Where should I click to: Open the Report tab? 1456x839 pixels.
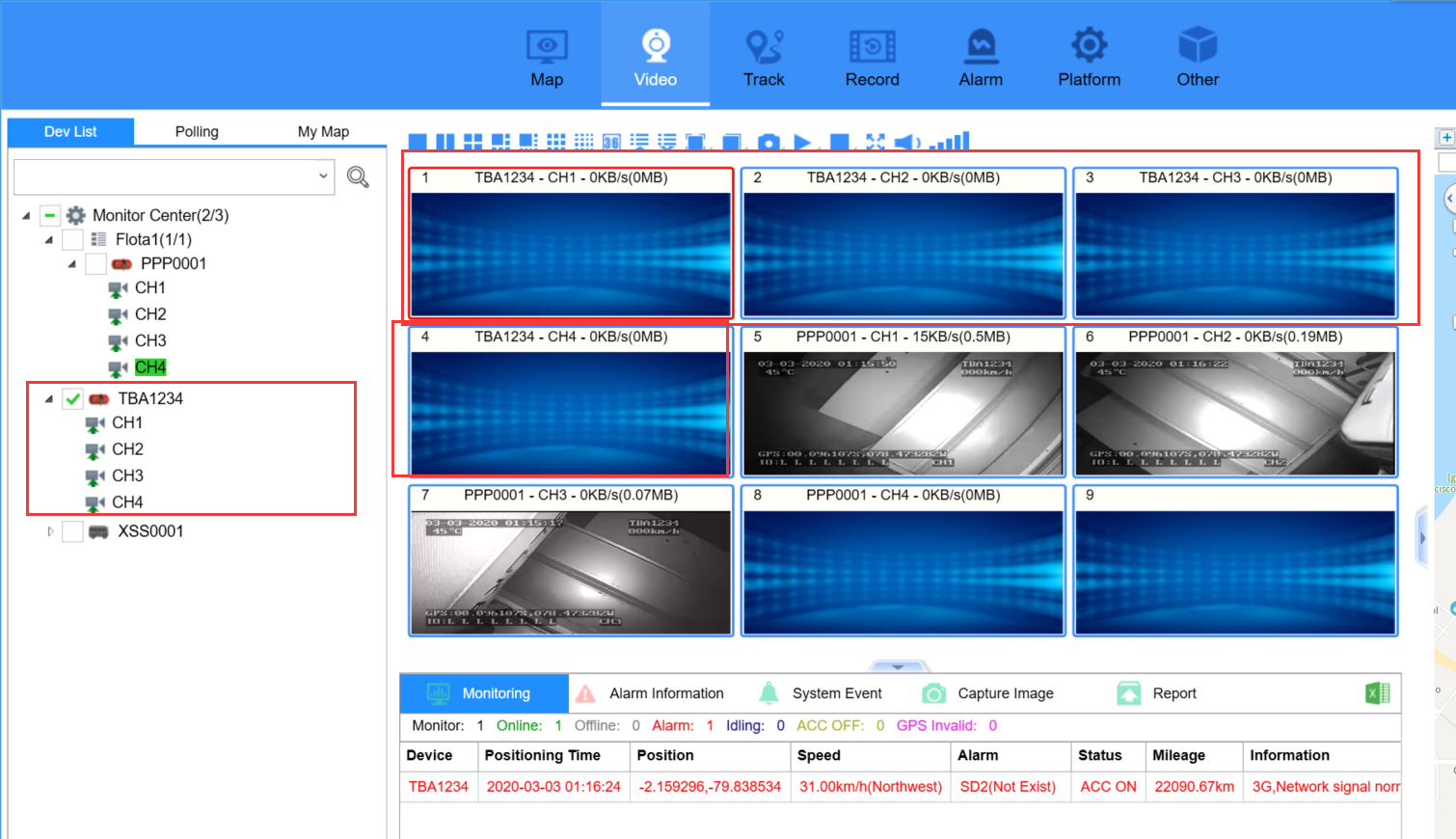1156,693
